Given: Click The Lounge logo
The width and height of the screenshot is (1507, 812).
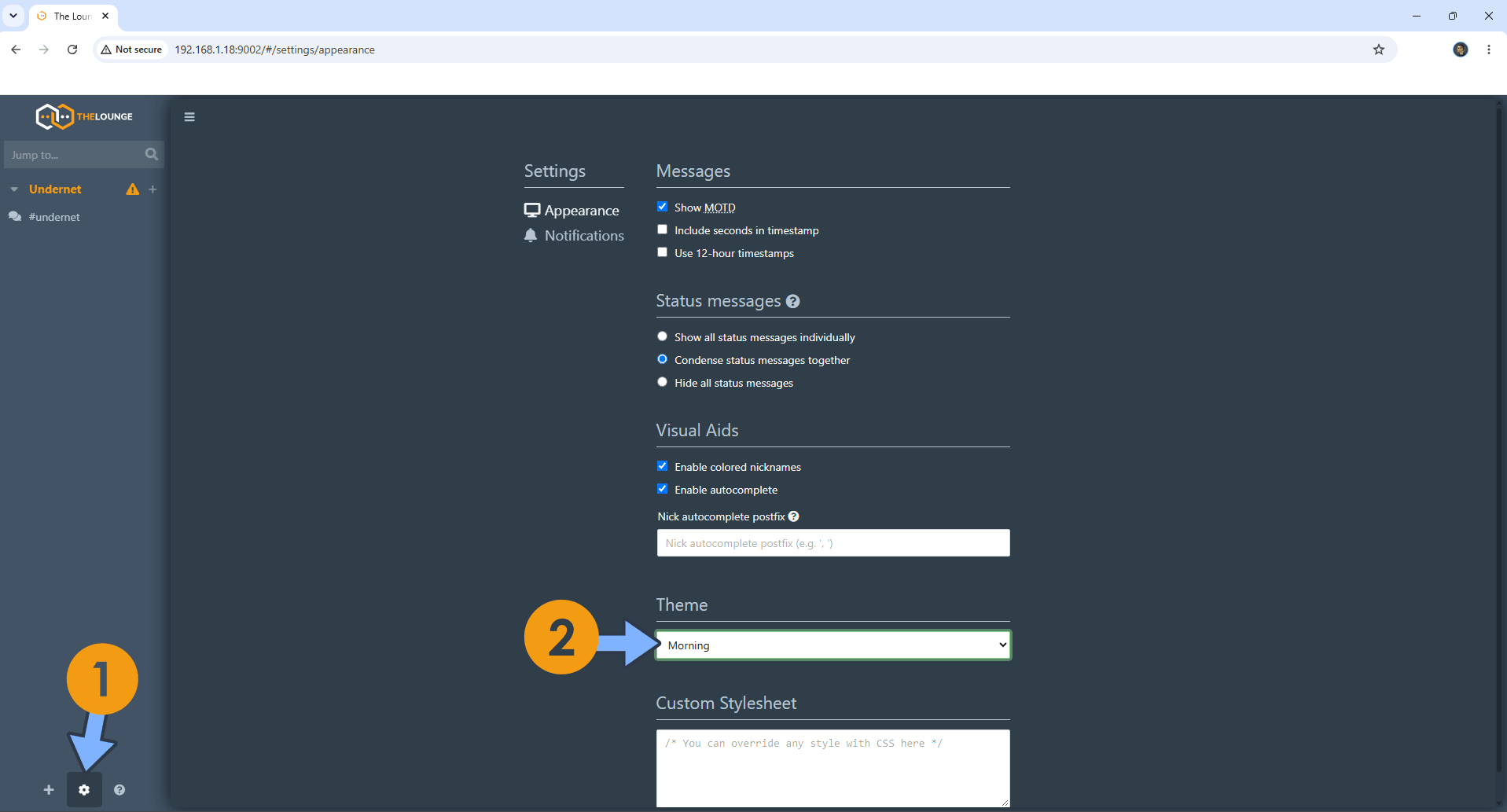Looking at the screenshot, I should (84, 116).
